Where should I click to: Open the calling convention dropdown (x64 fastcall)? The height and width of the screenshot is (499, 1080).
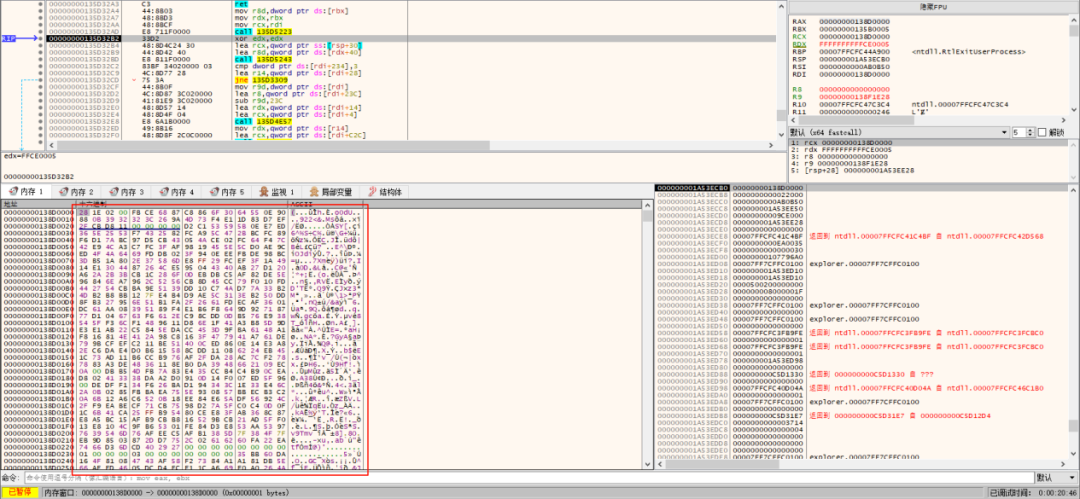tap(897, 132)
